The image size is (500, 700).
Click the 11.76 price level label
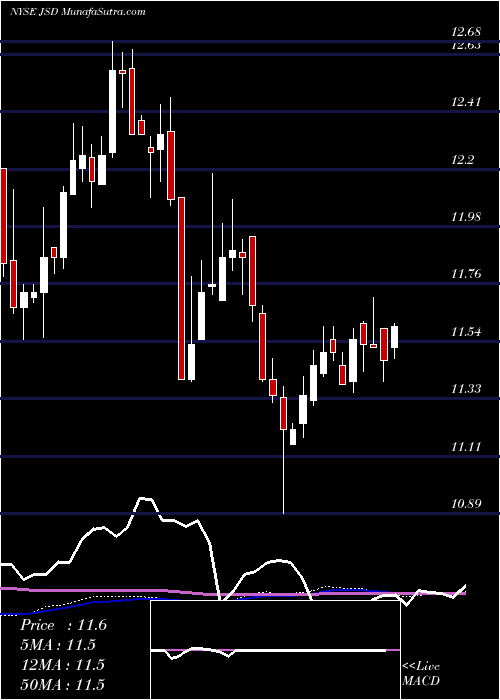point(466,274)
